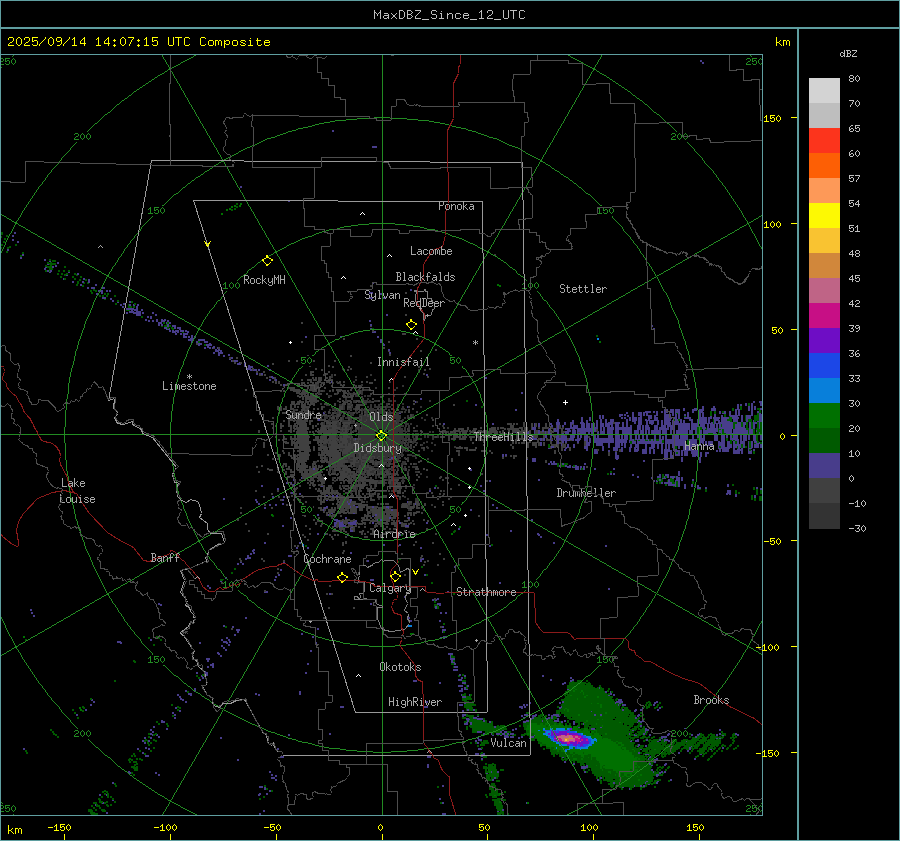Click the Blackfalds city label
Image resolution: width=900 pixels, height=841 pixels.
coord(425,277)
